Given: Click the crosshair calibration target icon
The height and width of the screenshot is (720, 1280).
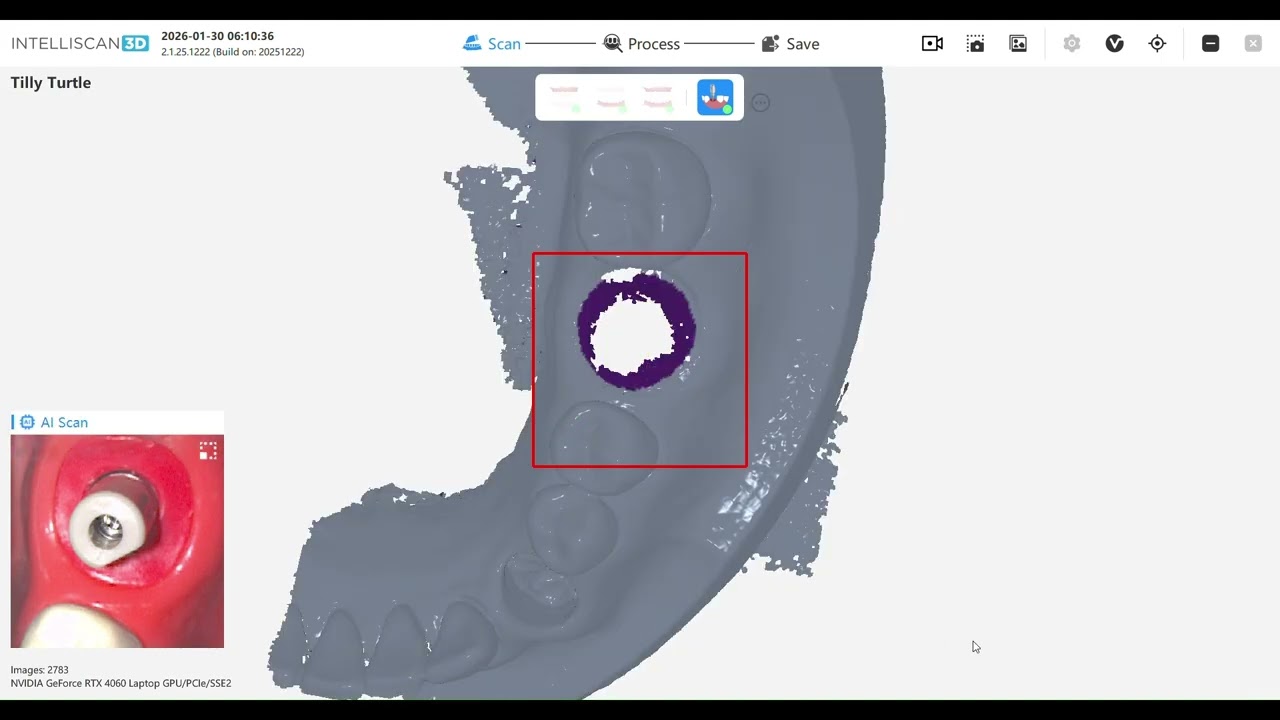Looking at the screenshot, I should coord(1157,44).
